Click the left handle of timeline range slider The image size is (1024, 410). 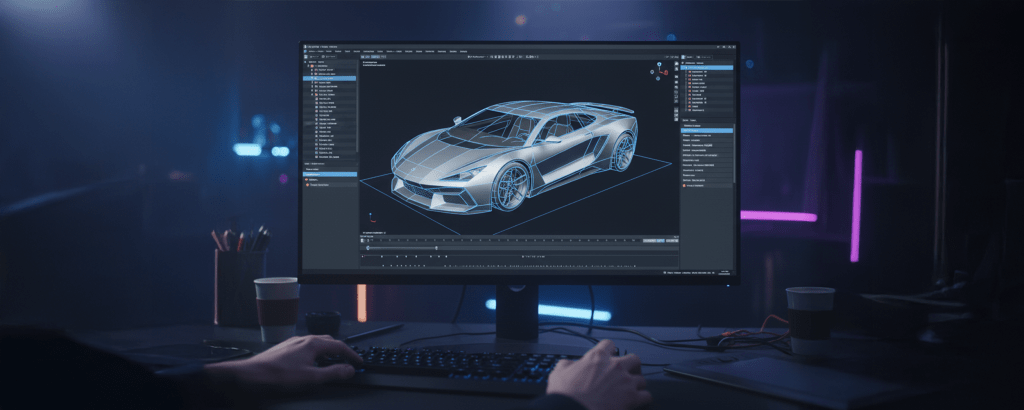(368, 248)
